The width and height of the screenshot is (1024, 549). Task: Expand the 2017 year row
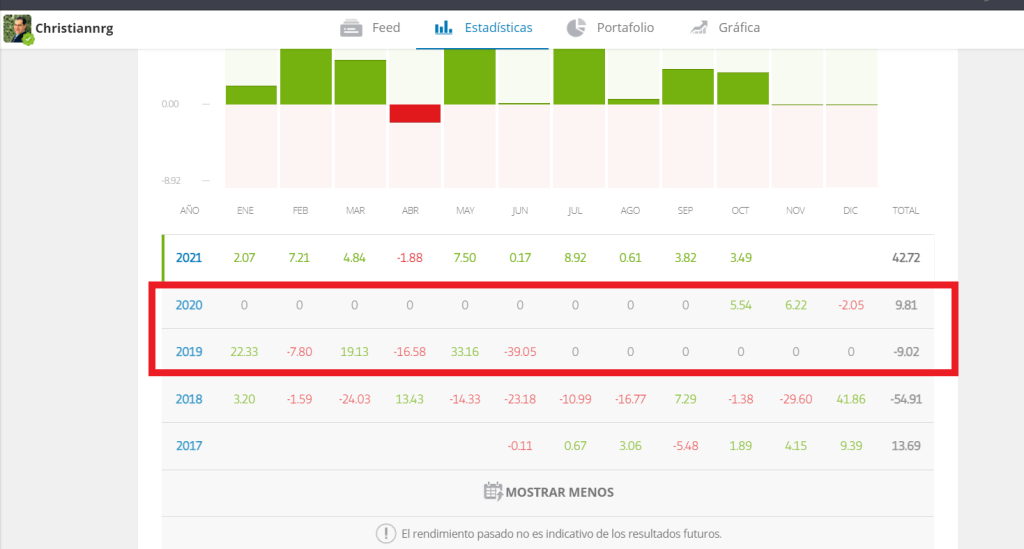tap(189, 446)
